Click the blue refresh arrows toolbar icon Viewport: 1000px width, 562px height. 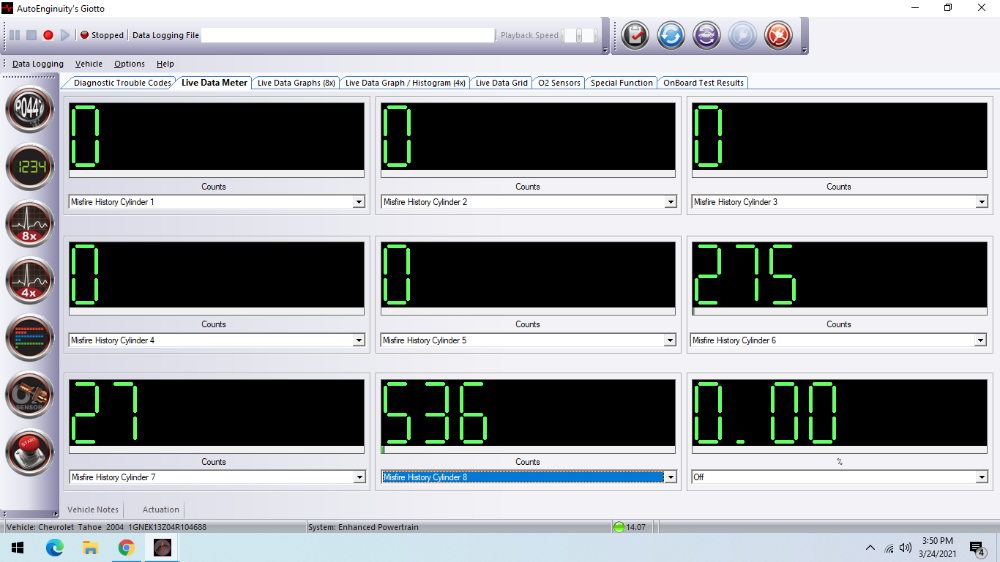click(670, 35)
